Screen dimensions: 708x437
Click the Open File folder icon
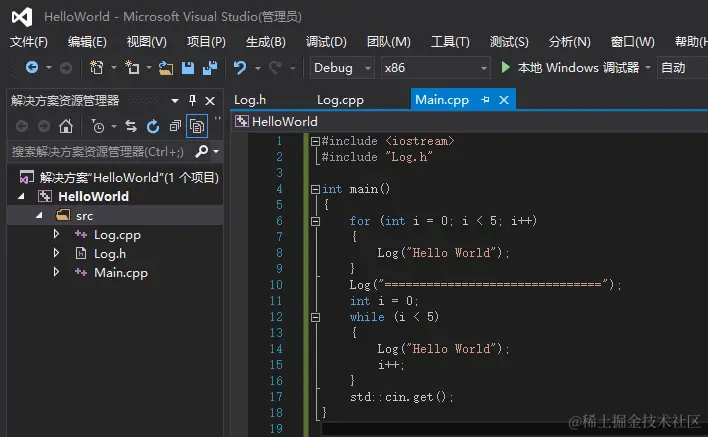coord(166,68)
